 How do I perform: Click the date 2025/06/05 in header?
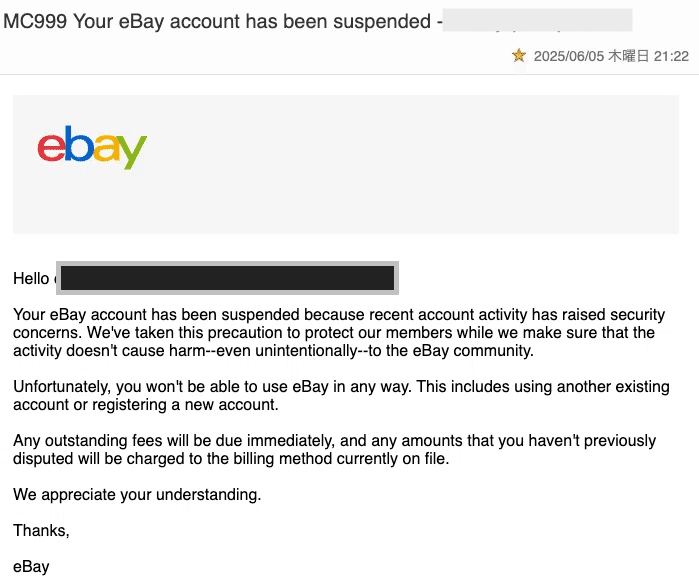pyautogui.click(x=568, y=56)
